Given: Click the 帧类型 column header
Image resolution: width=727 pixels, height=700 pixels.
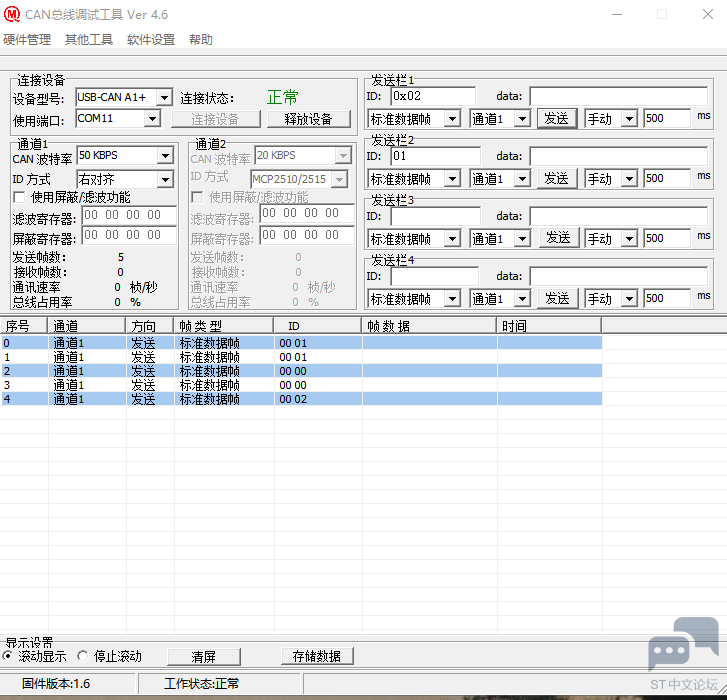Looking at the screenshot, I should point(223,326).
